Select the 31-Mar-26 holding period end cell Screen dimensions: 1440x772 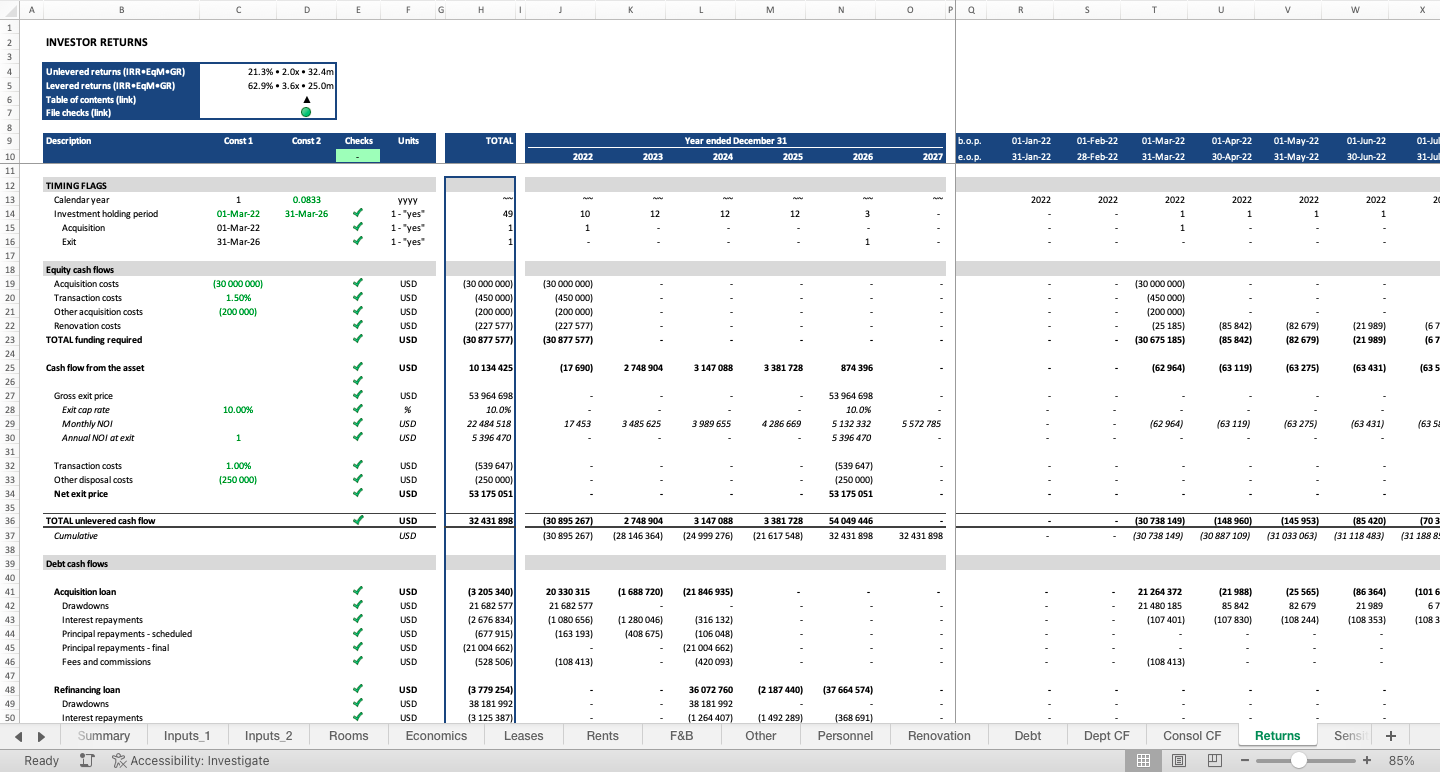306,214
